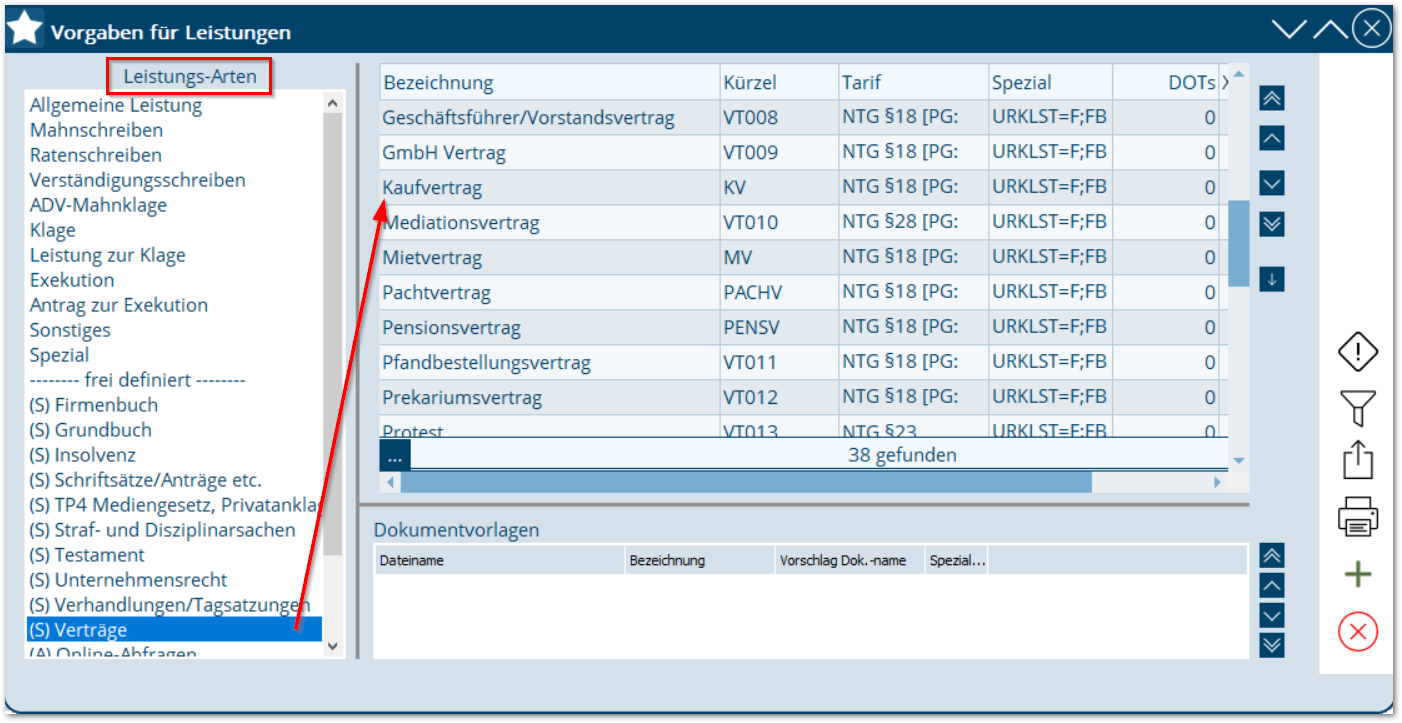The width and height of the screenshot is (1402, 723).
Task: Select the 'GmbH Vertrag' row
Action: (803, 152)
